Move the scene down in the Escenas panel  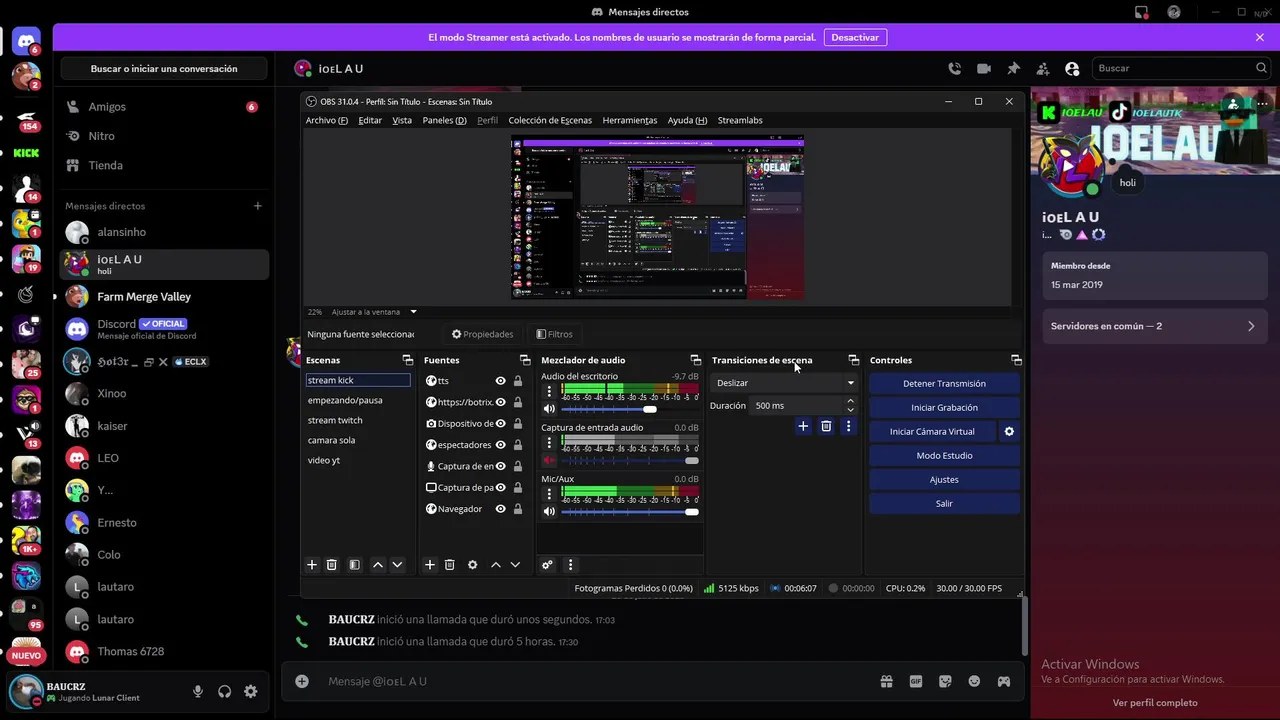397,565
